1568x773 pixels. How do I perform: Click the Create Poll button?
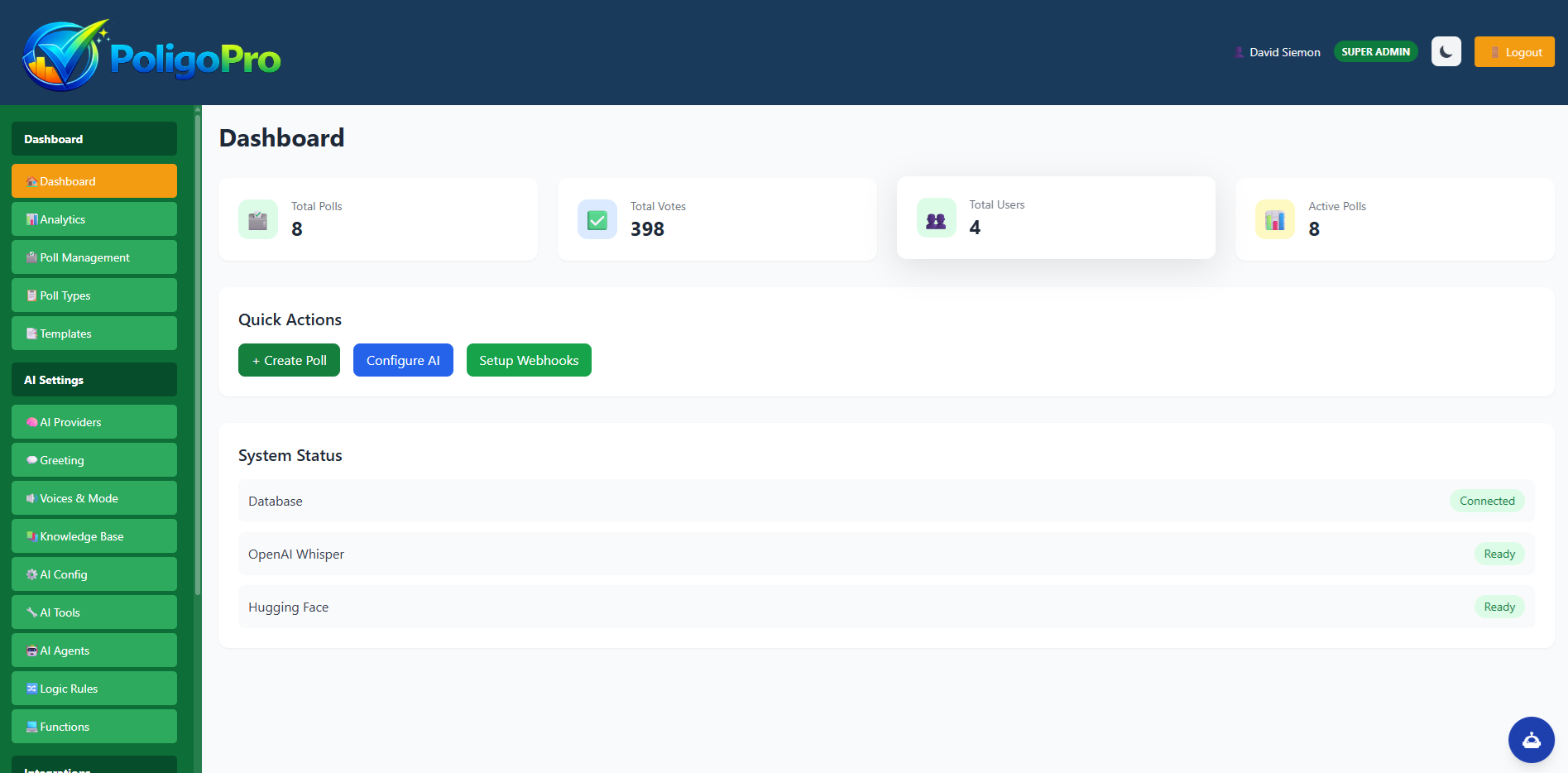pos(289,360)
